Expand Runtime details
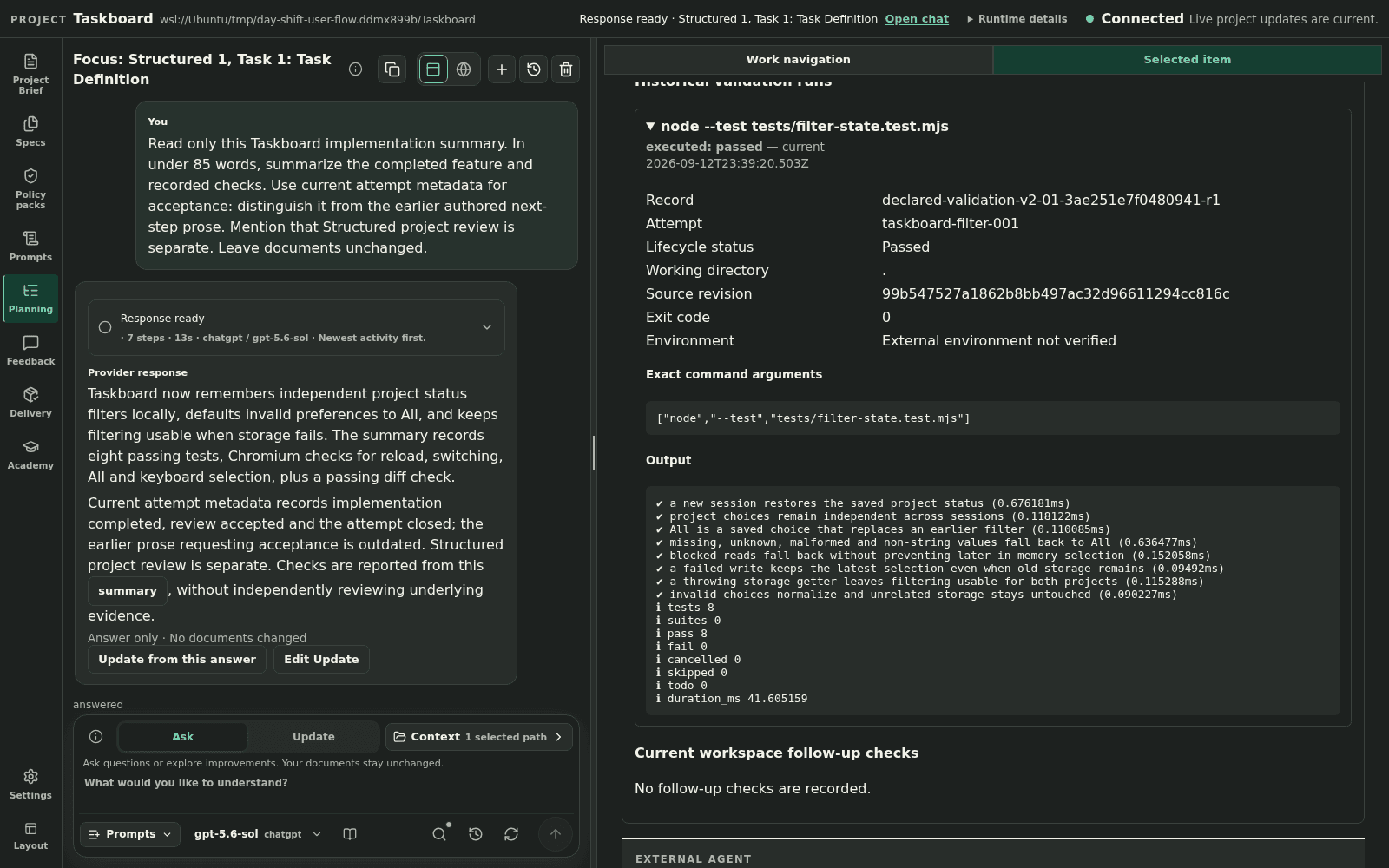 (1017, 19)
